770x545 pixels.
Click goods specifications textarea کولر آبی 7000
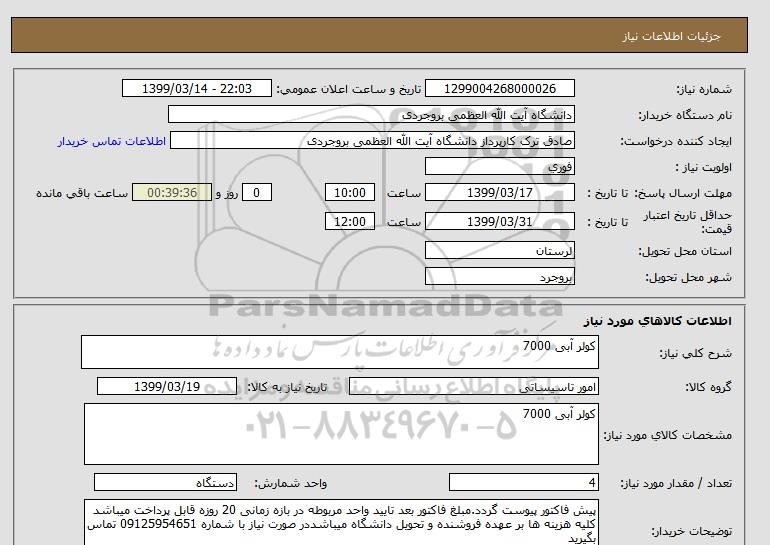coord(341,434)
